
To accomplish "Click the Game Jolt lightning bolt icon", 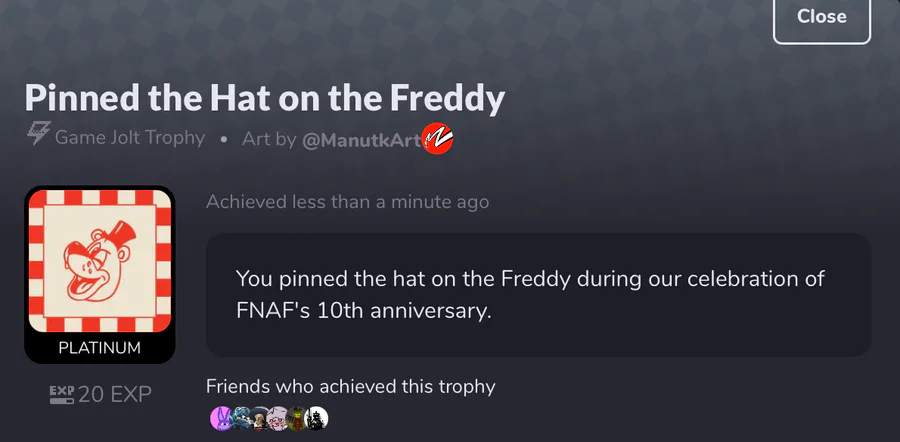I will (38, 138).
